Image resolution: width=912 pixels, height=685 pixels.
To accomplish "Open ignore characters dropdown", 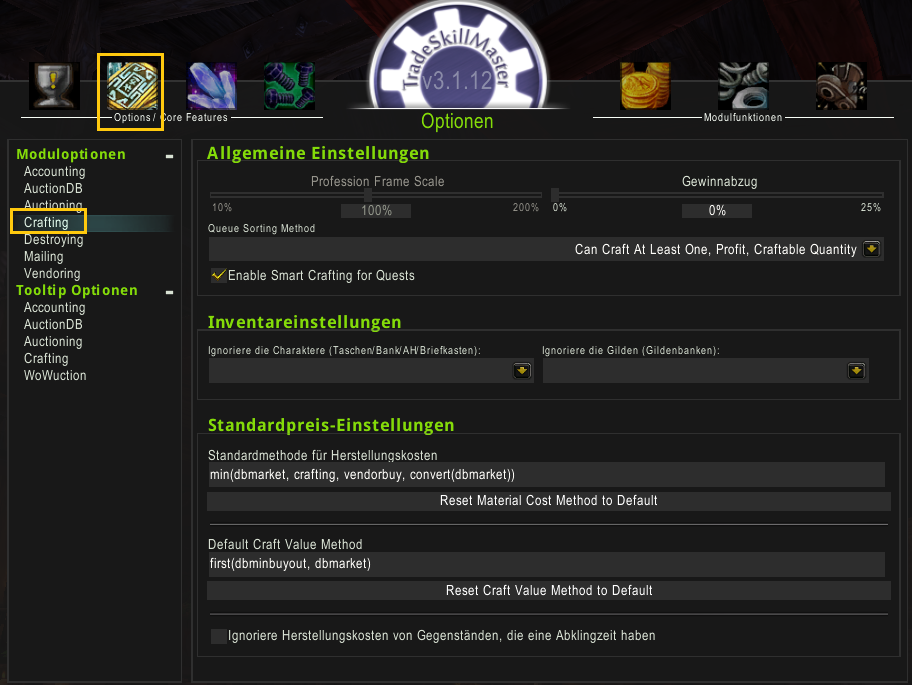I will click(522, 370).
